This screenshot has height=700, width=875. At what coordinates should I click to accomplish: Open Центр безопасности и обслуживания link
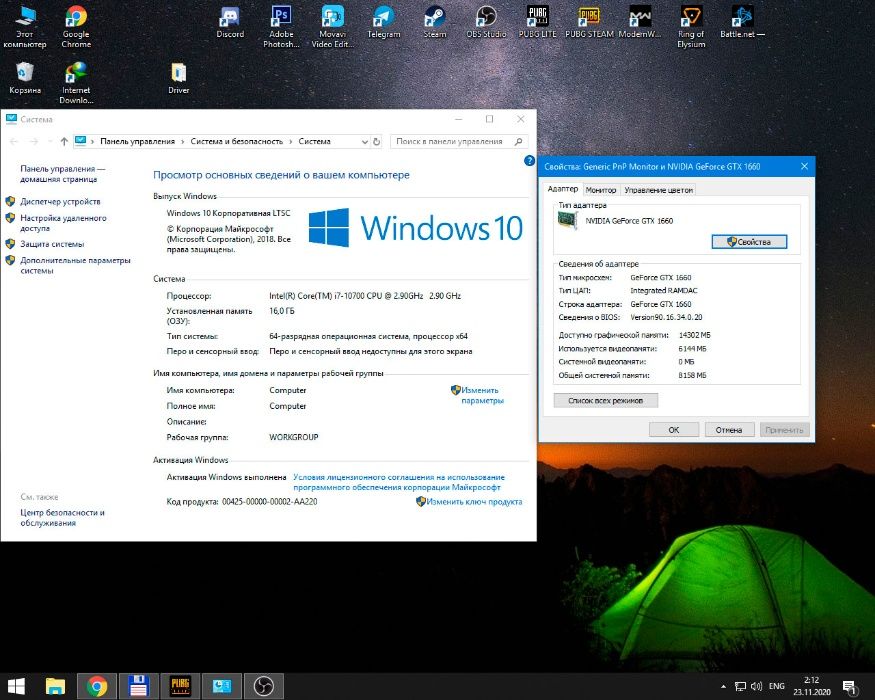click(62, 517)
